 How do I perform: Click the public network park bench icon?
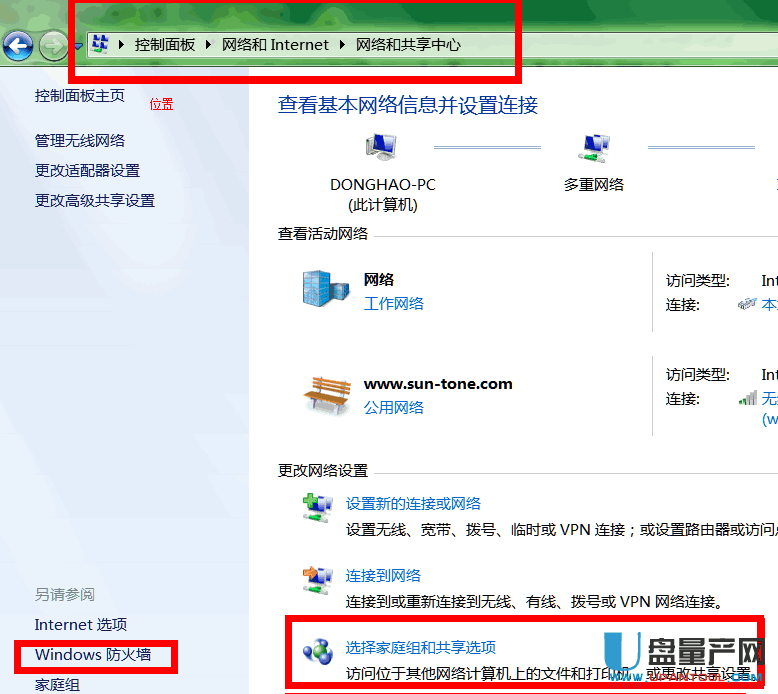click(x=327, y=395)
